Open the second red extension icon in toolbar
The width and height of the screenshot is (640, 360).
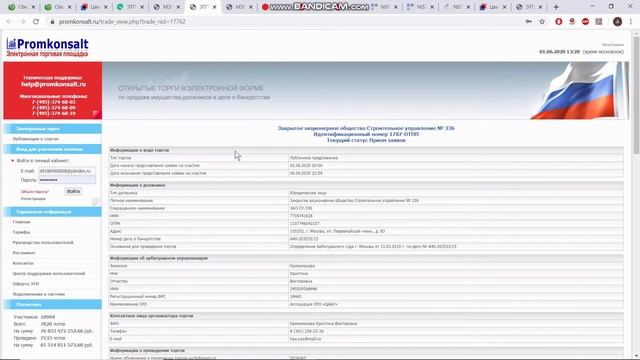572,22
